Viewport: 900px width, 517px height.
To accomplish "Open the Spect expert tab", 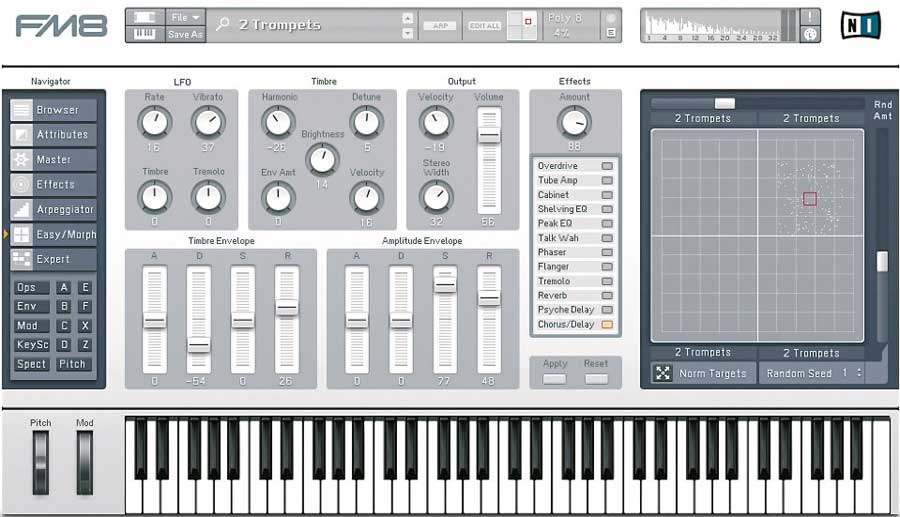I will tap(32, 364).
